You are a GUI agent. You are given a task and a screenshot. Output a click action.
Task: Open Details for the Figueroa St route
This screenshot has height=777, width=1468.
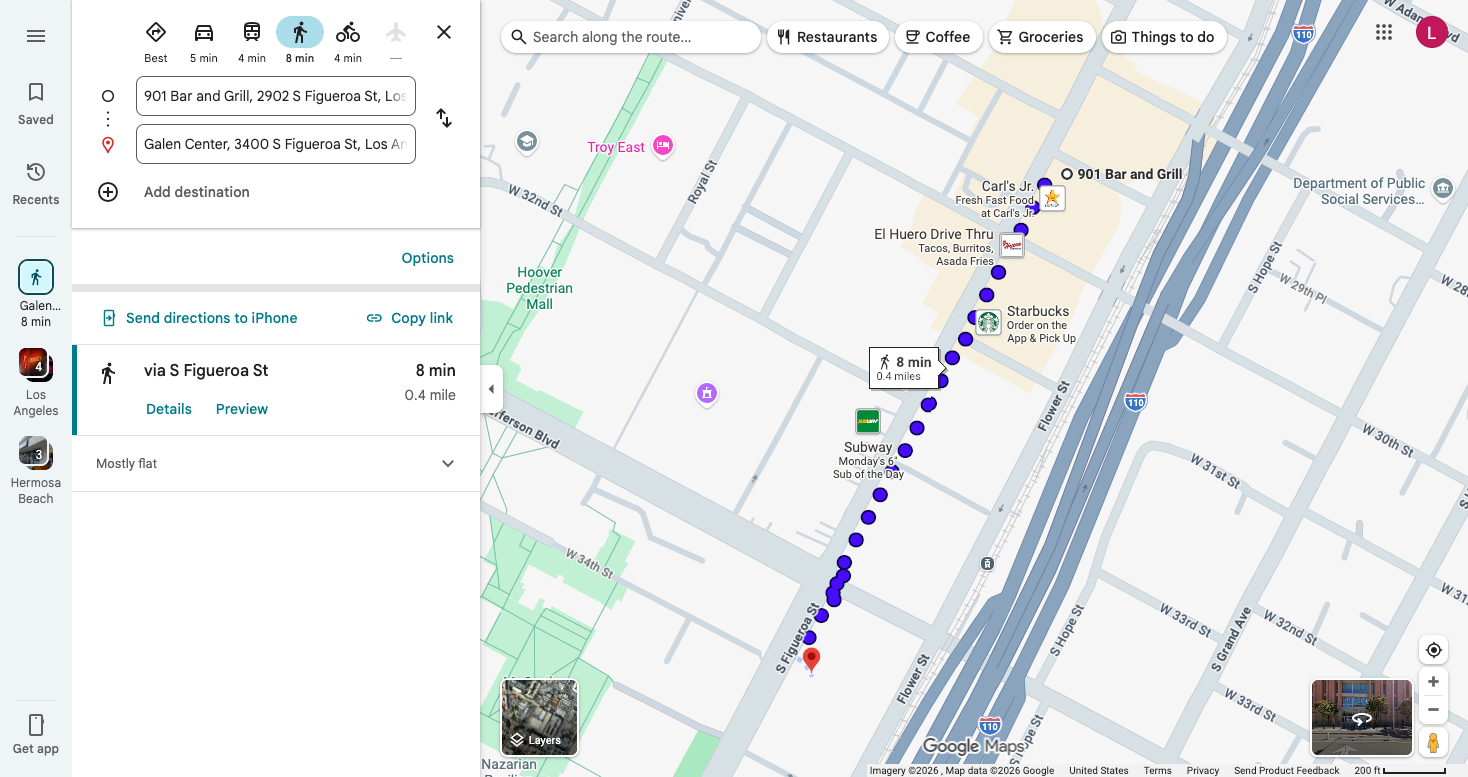(169, 409)
